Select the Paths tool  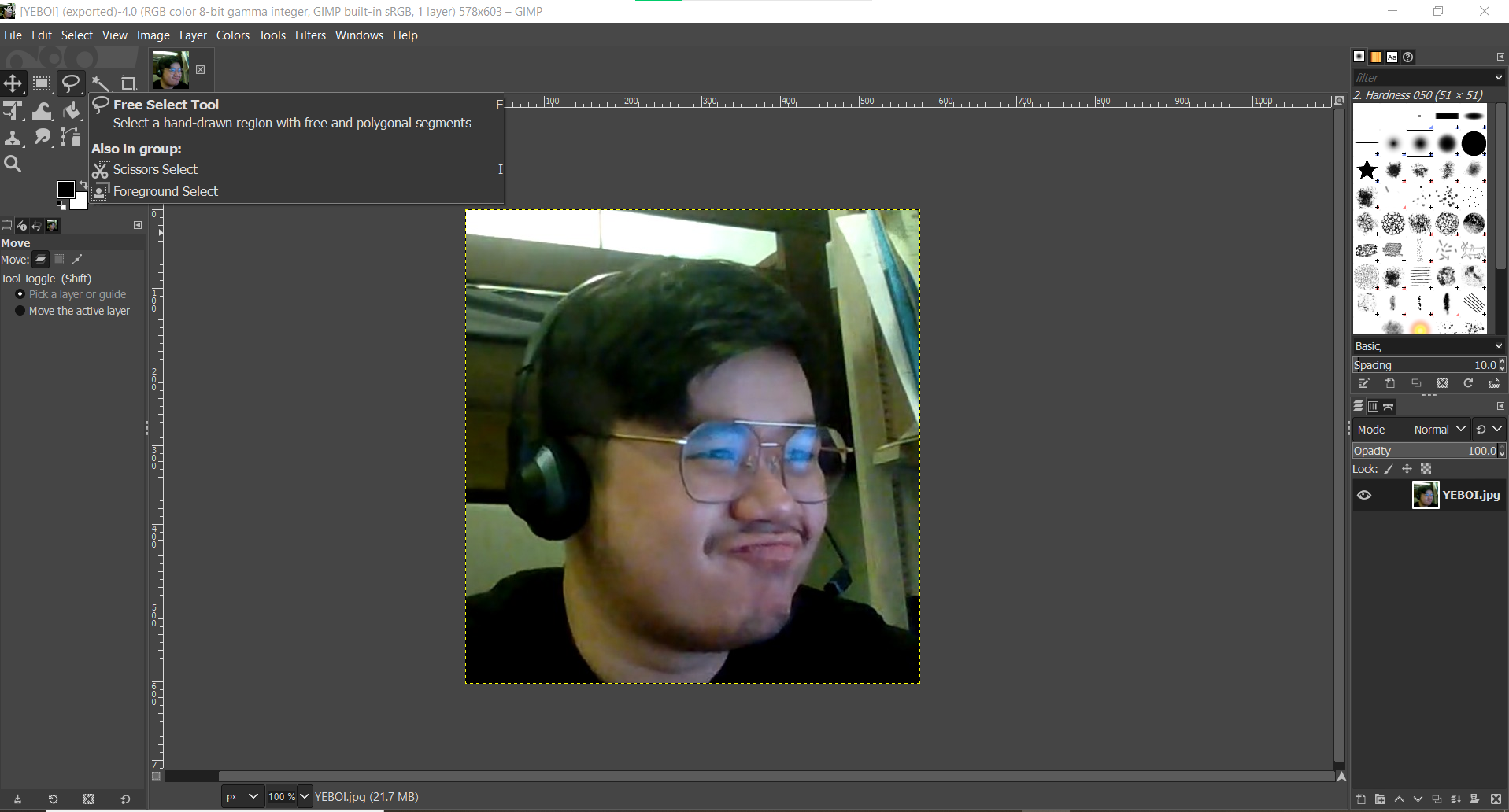pos(72,138)
